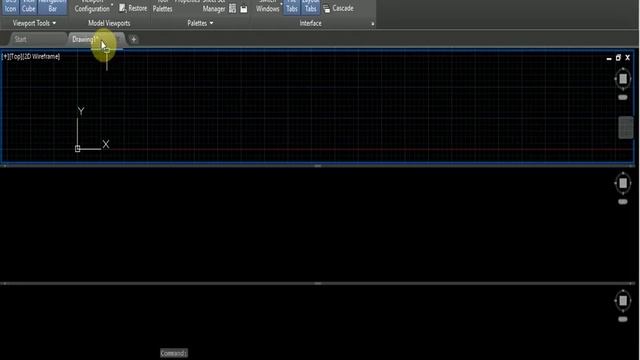The width and height of the screenshot is (640, 360).
Task: Toggle the View Cube button
Action: coord(28,7)
